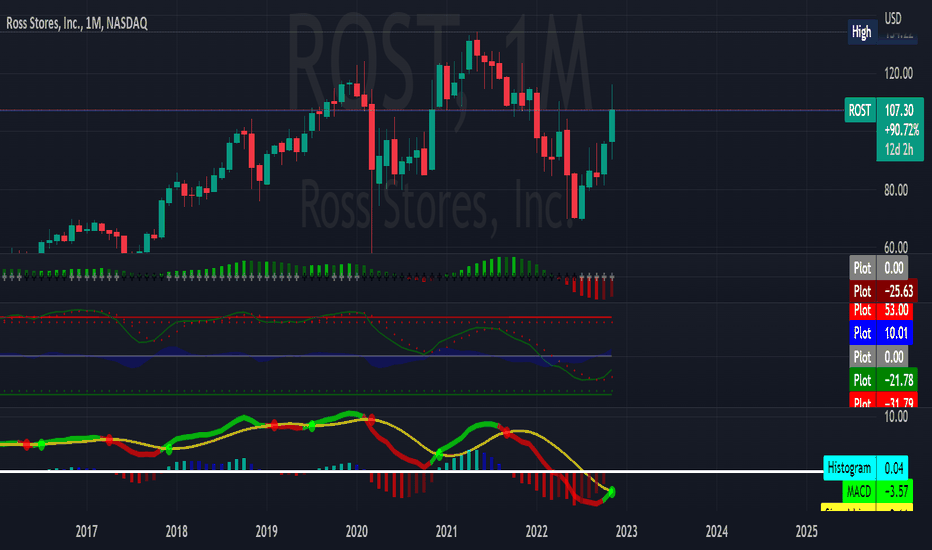Click the green dot ending the MACD line

(612, 492)
